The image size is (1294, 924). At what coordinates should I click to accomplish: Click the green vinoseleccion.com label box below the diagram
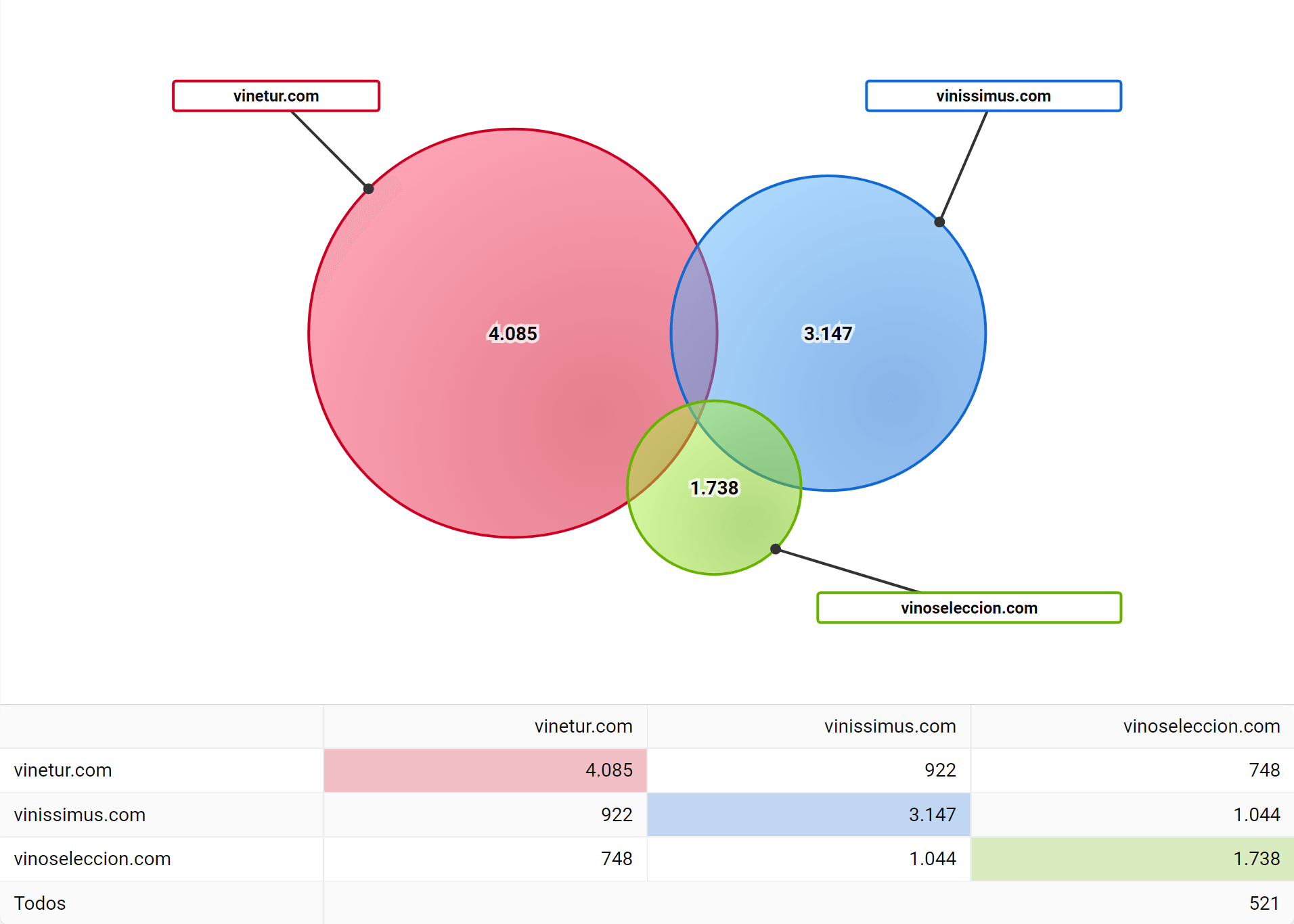968,607
